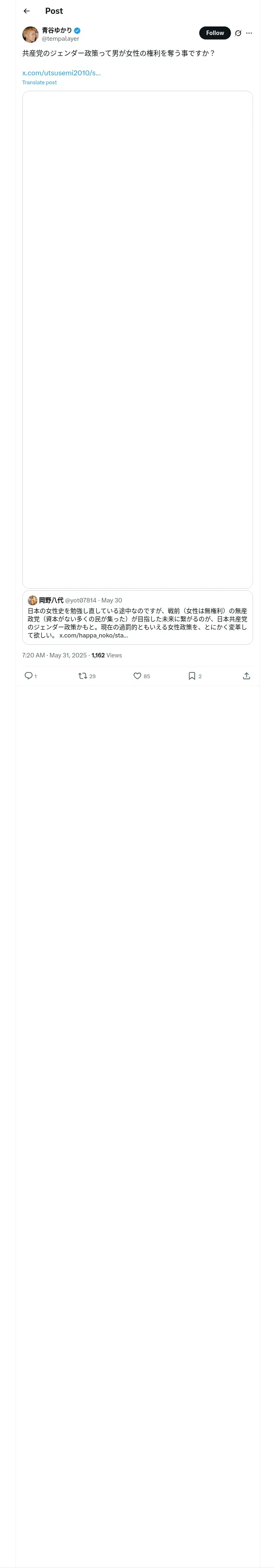Click the blue verified badge
The height and width of the screenshot is (1568, 275).
pos(77,31)
